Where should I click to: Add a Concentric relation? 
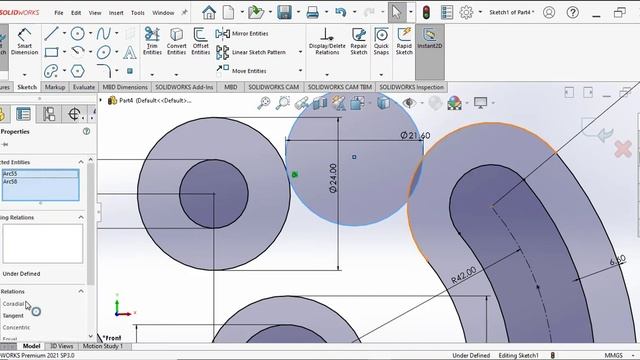16,327
